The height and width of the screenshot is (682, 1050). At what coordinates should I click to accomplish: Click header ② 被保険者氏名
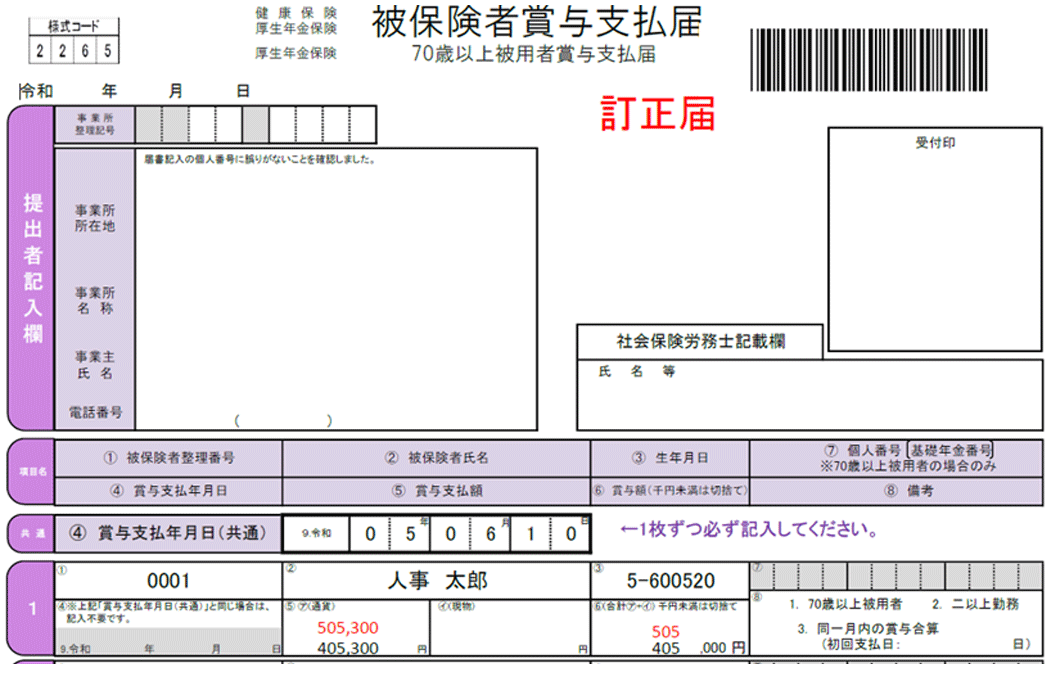(437, 458)
